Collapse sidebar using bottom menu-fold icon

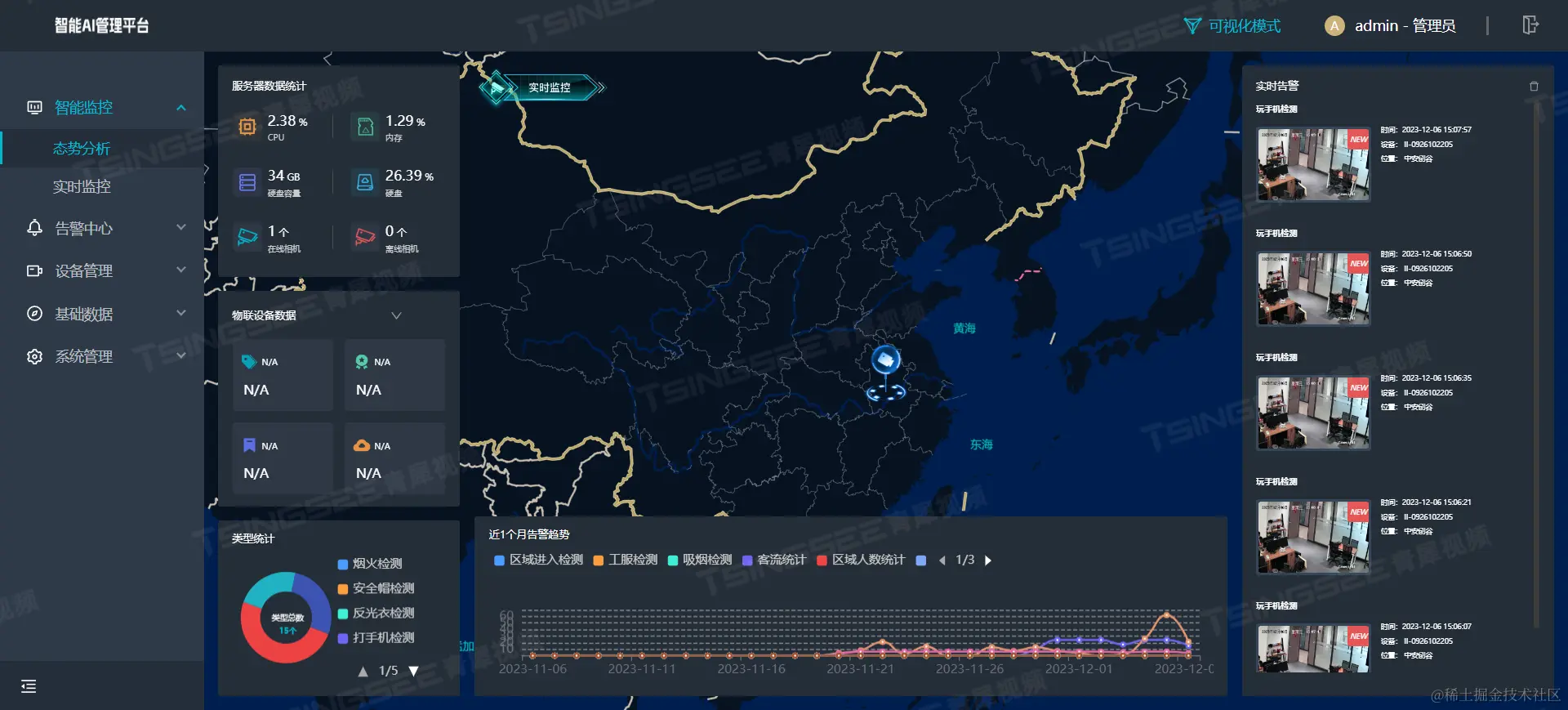coord(29,686)
